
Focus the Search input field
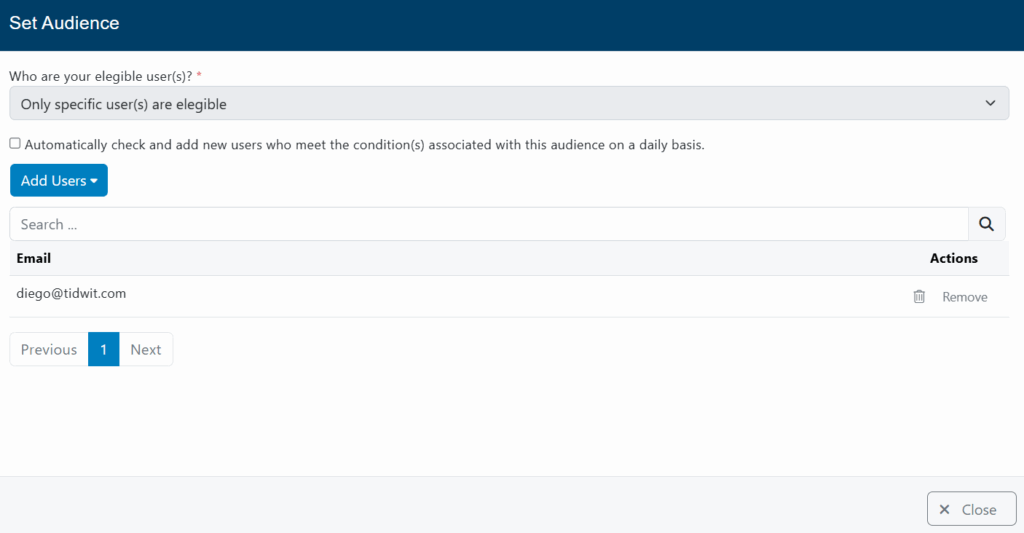488,224
